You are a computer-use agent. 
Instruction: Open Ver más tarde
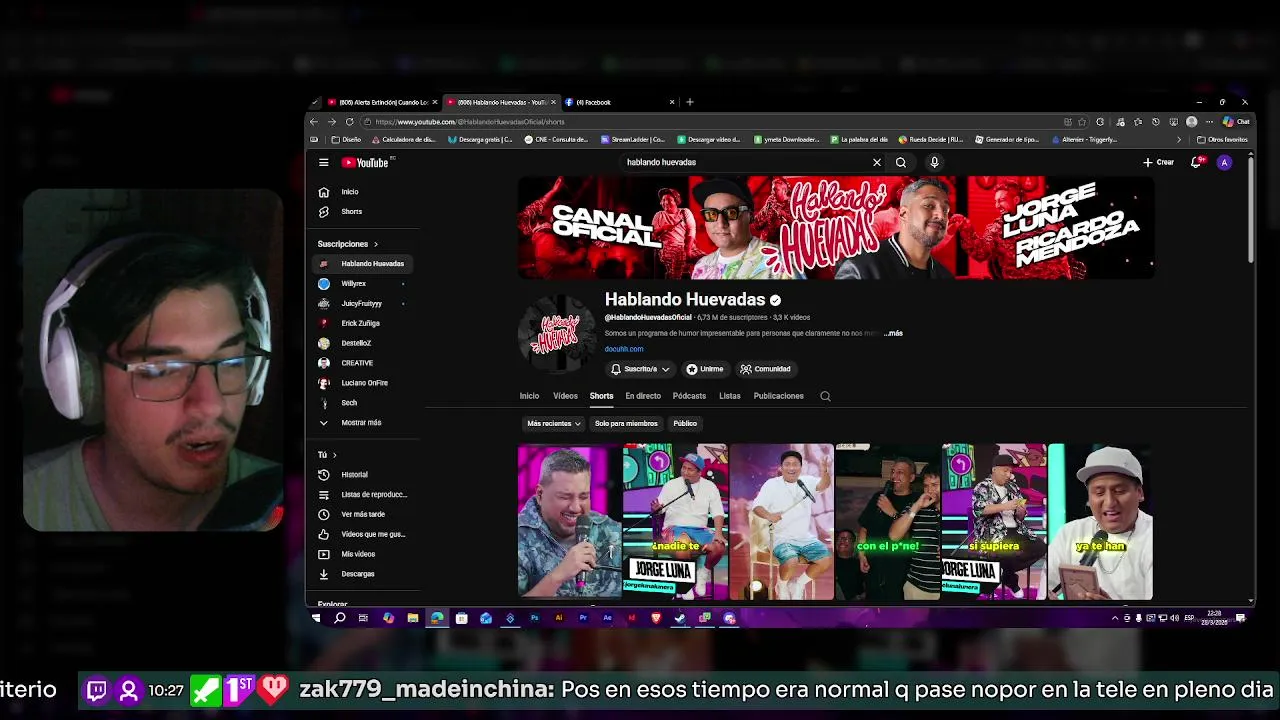click(x=363, y=514)
